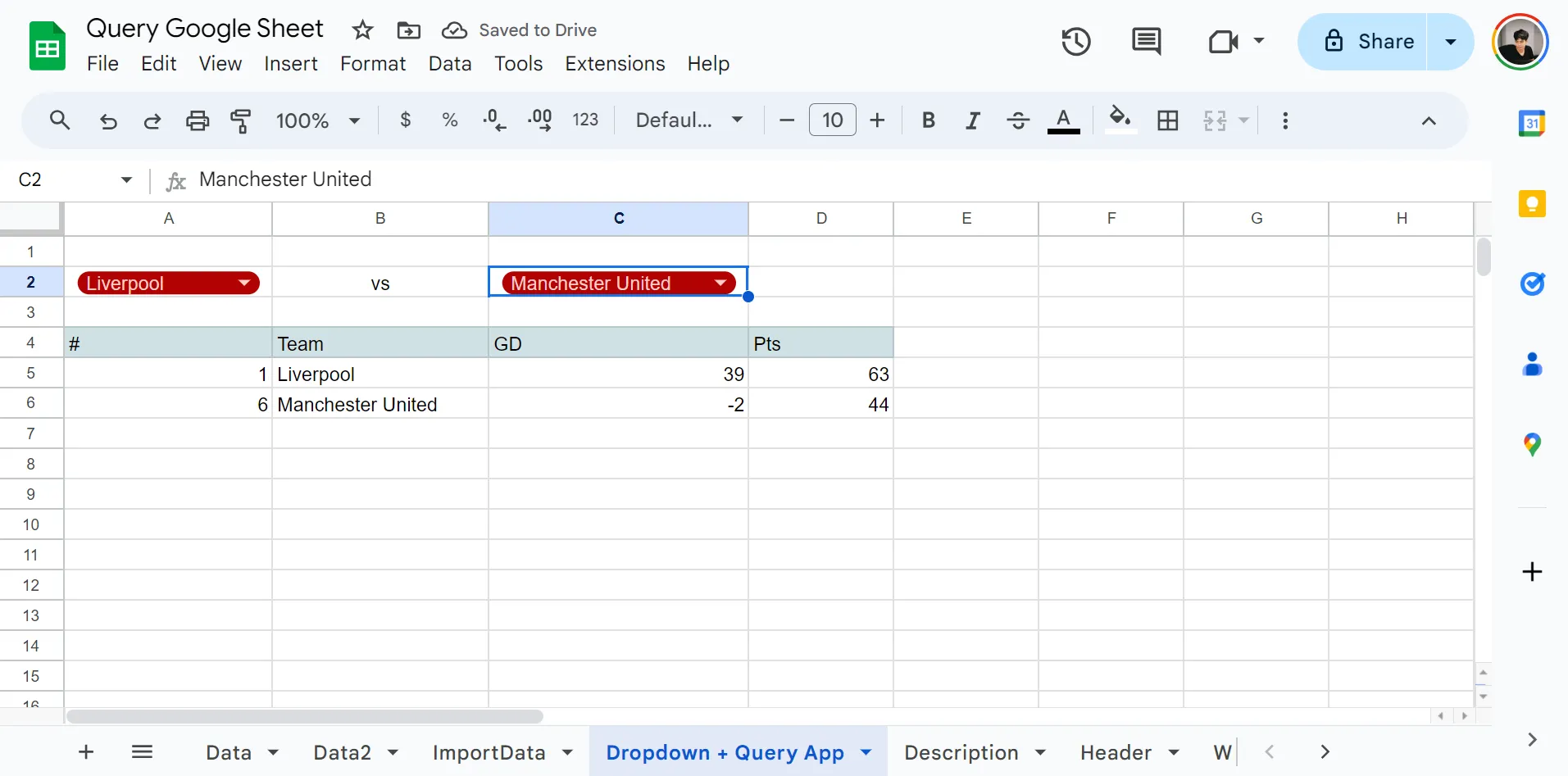Open the fill color picker

[1120, 120]
